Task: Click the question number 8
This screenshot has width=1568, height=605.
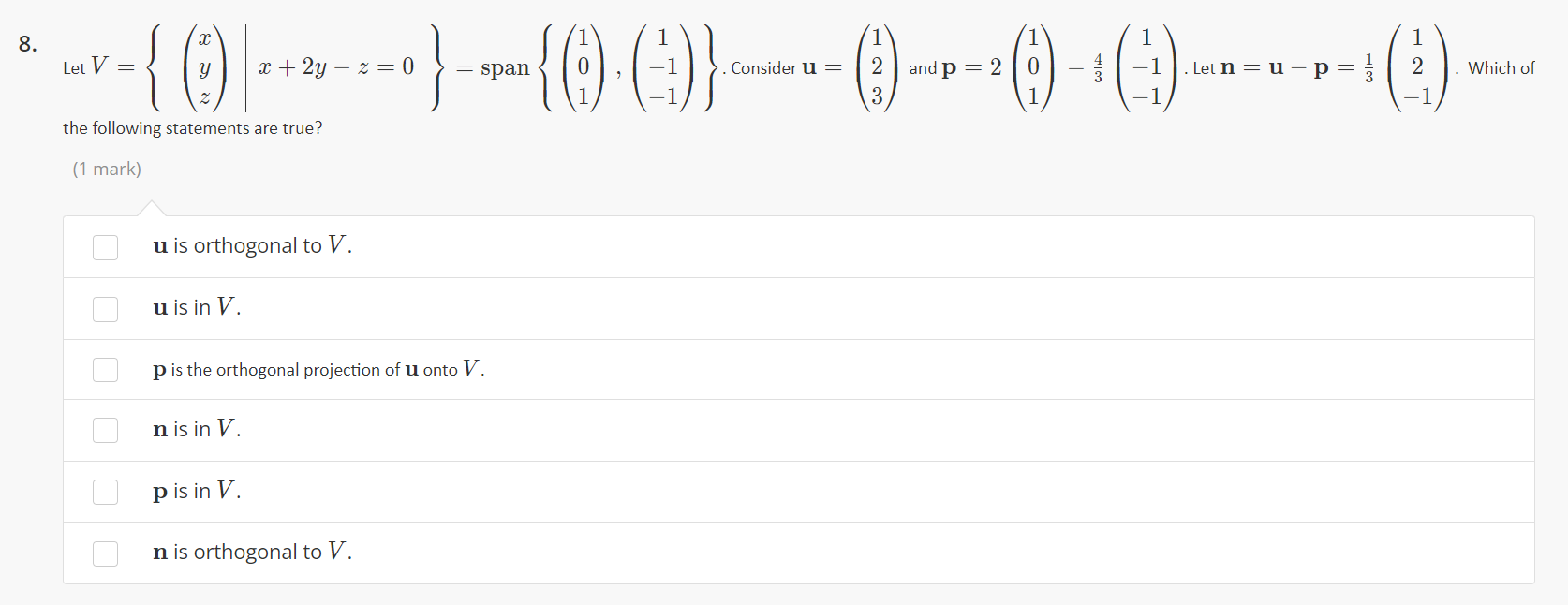Action: [x=25, y=42]
